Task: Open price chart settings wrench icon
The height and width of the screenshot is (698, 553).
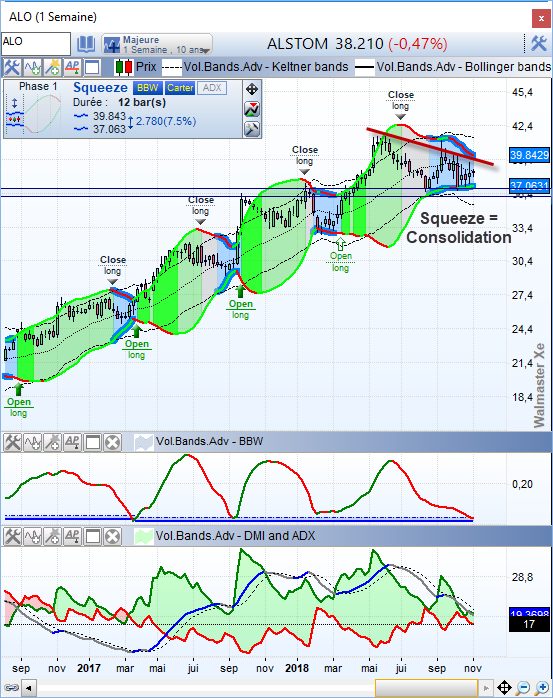Action: (x=11, y=67)
